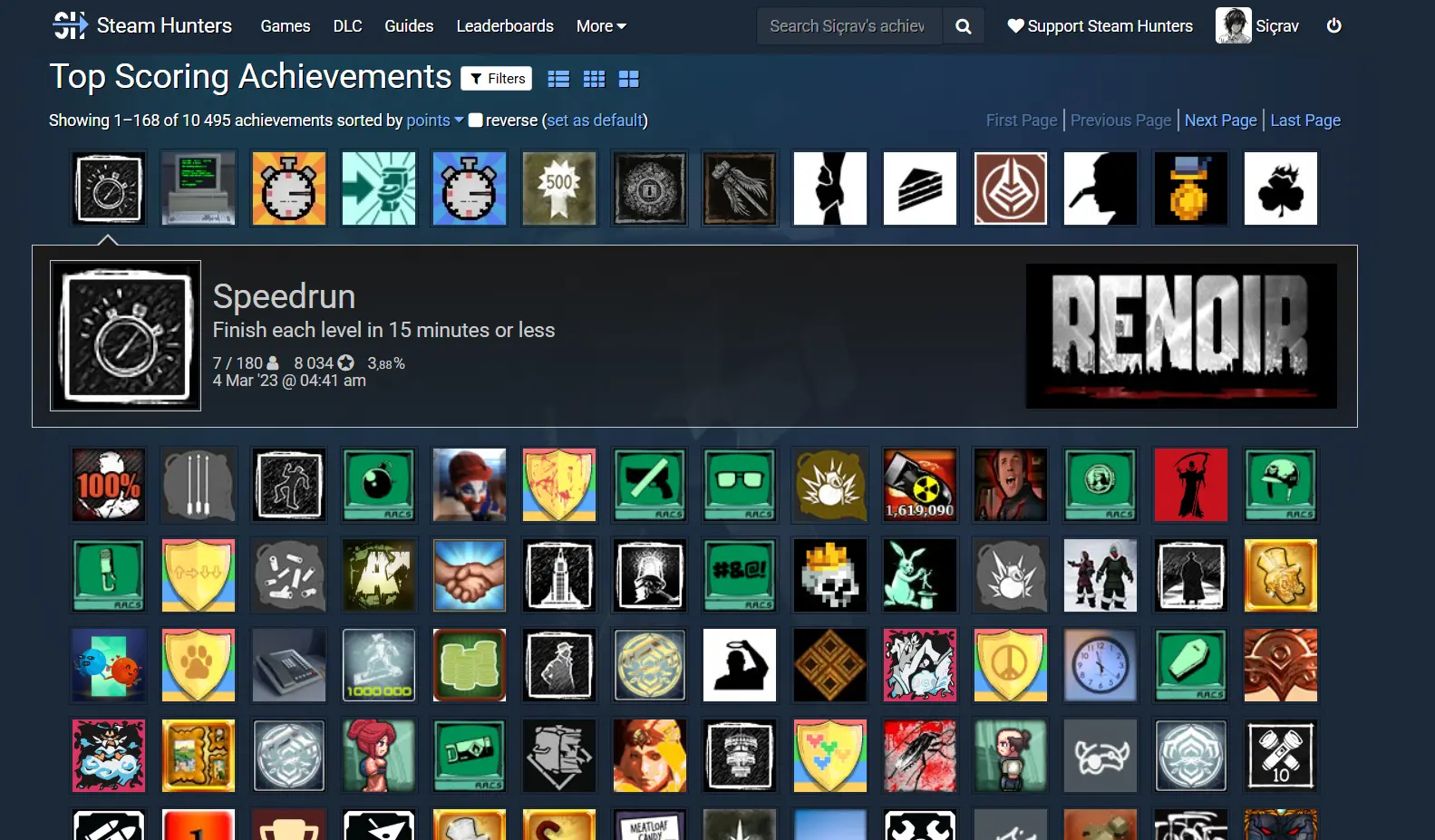Switch to small grid view
This screenshot has width=1435, height=840.
click(x=594, y=79)
